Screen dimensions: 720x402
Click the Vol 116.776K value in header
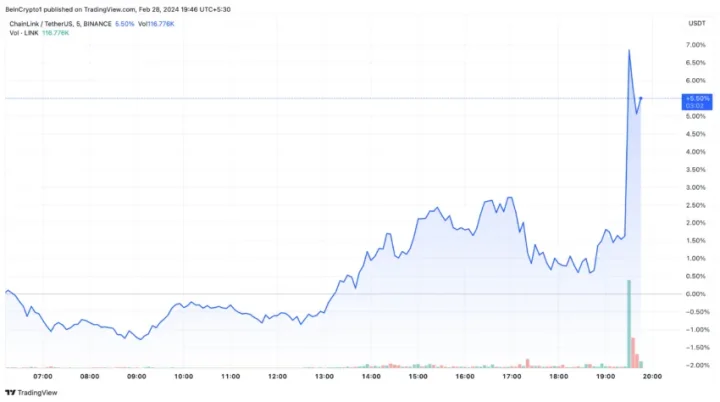pos(156,24)
